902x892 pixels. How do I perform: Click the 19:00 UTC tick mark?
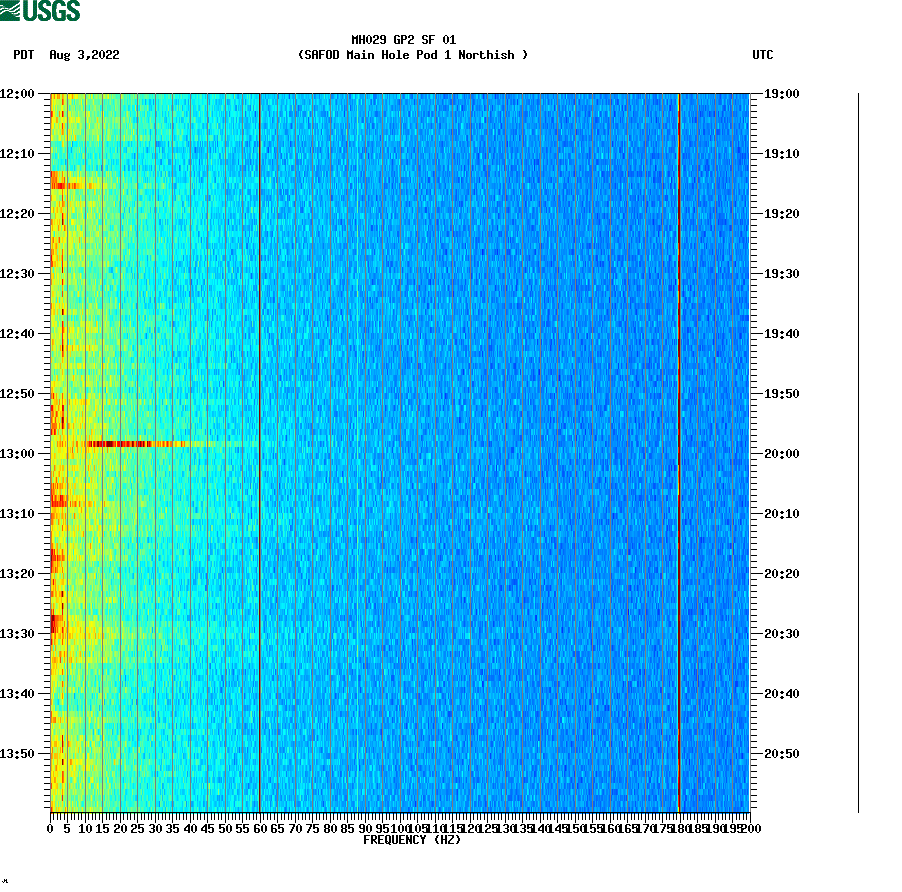tap(757, 95)
